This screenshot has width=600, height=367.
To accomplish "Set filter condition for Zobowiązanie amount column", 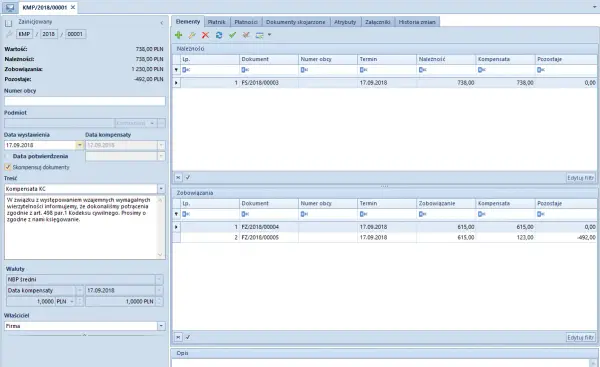I will coord(422,214).
